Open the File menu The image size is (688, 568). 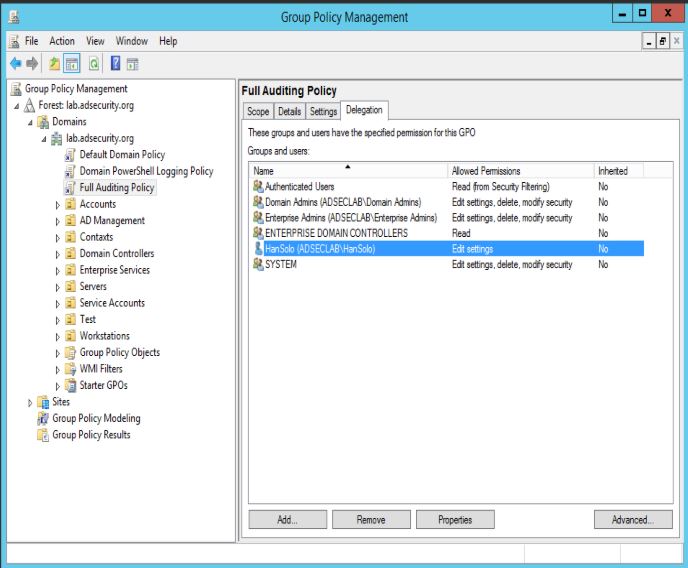pos(32,41)
